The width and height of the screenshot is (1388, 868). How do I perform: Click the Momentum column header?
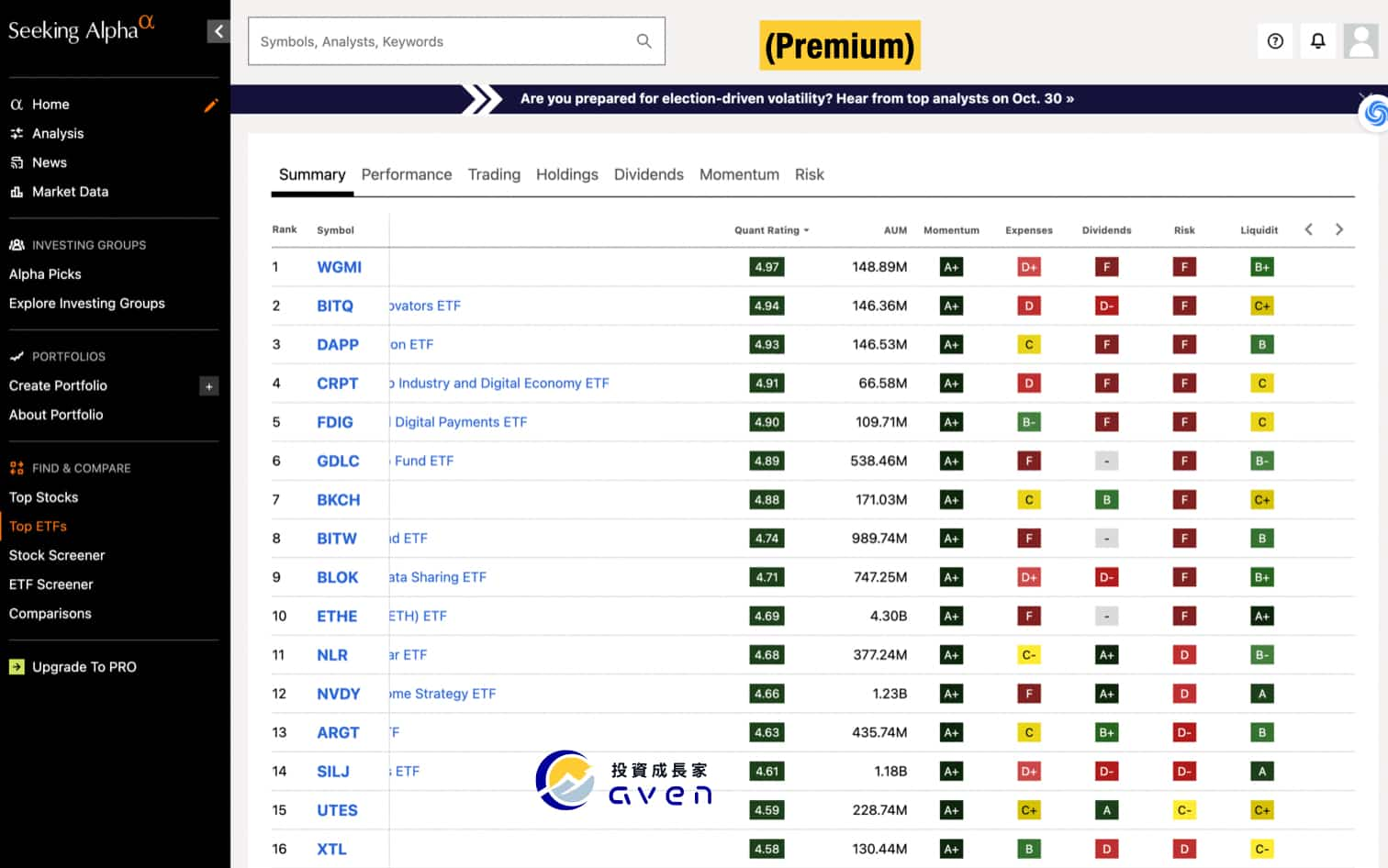click(x=951, y=230)
